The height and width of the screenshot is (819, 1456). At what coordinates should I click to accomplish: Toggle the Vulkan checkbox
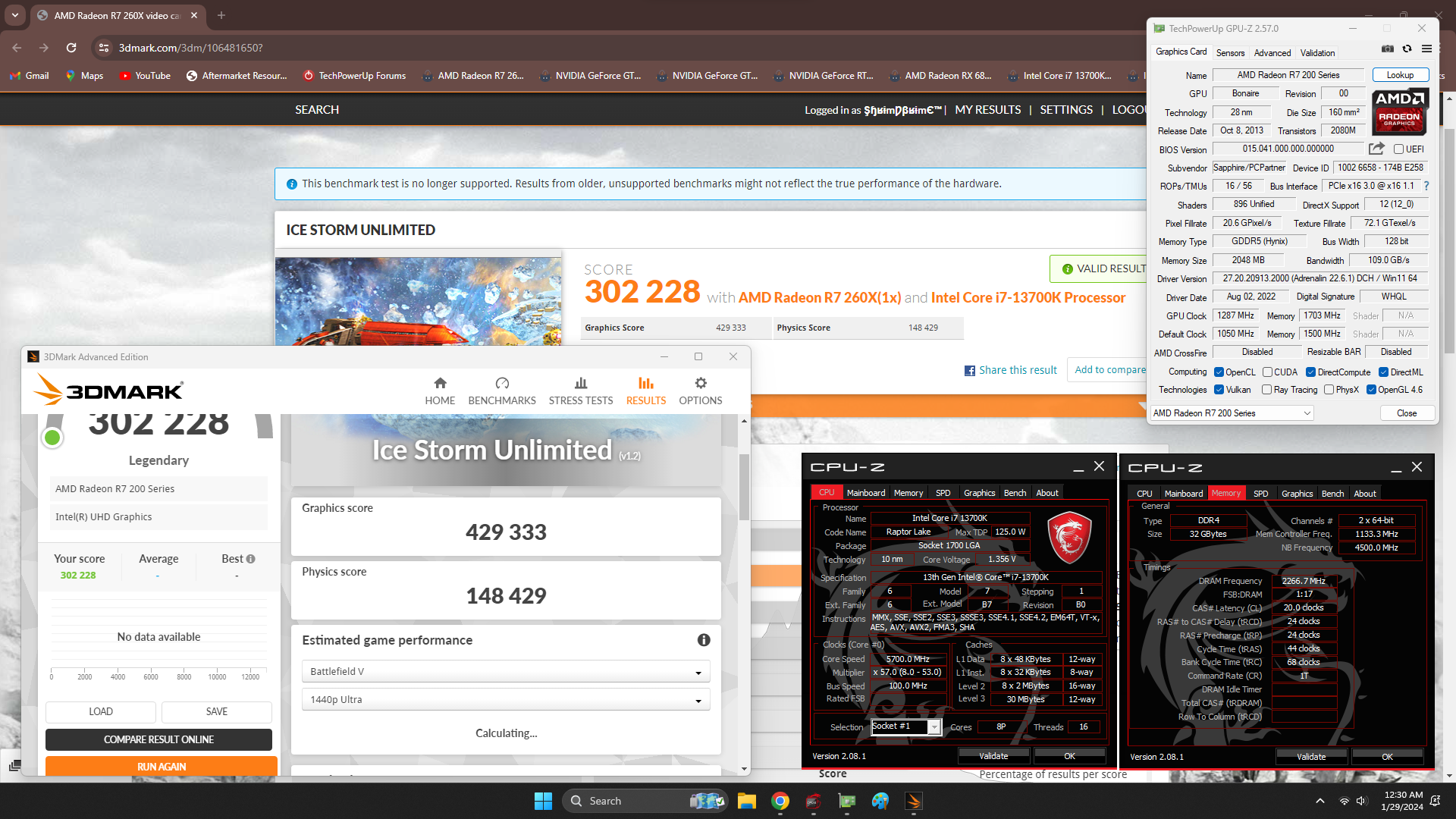click(x=1219, y=390)
